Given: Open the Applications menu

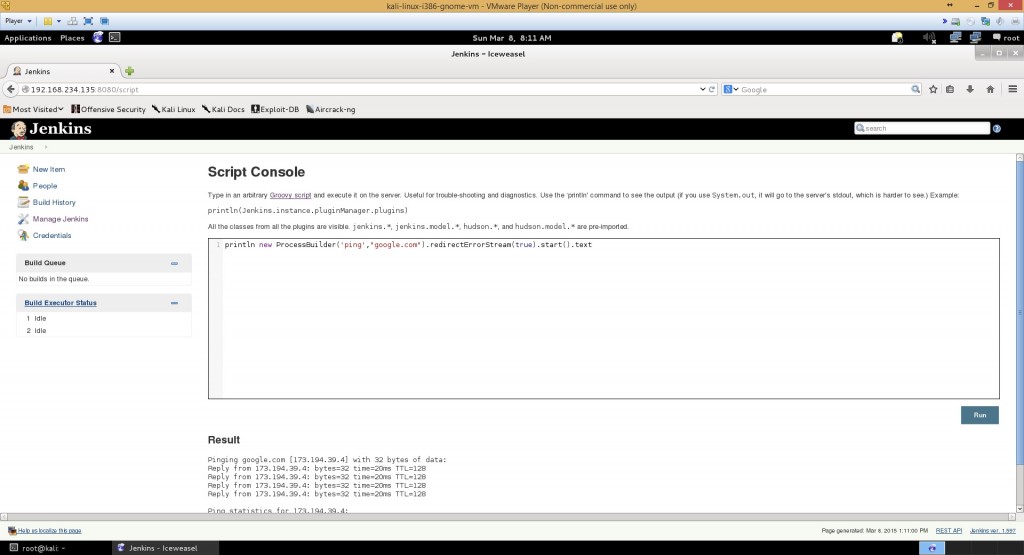Looking at the screenshot, I should pos(27,38).
